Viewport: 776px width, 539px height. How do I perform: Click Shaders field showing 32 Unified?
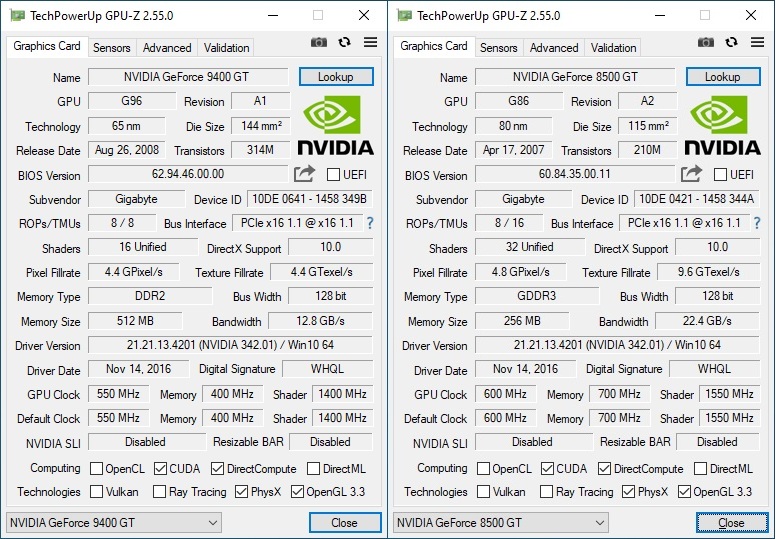pyautogui.click(x=530, y=247)
